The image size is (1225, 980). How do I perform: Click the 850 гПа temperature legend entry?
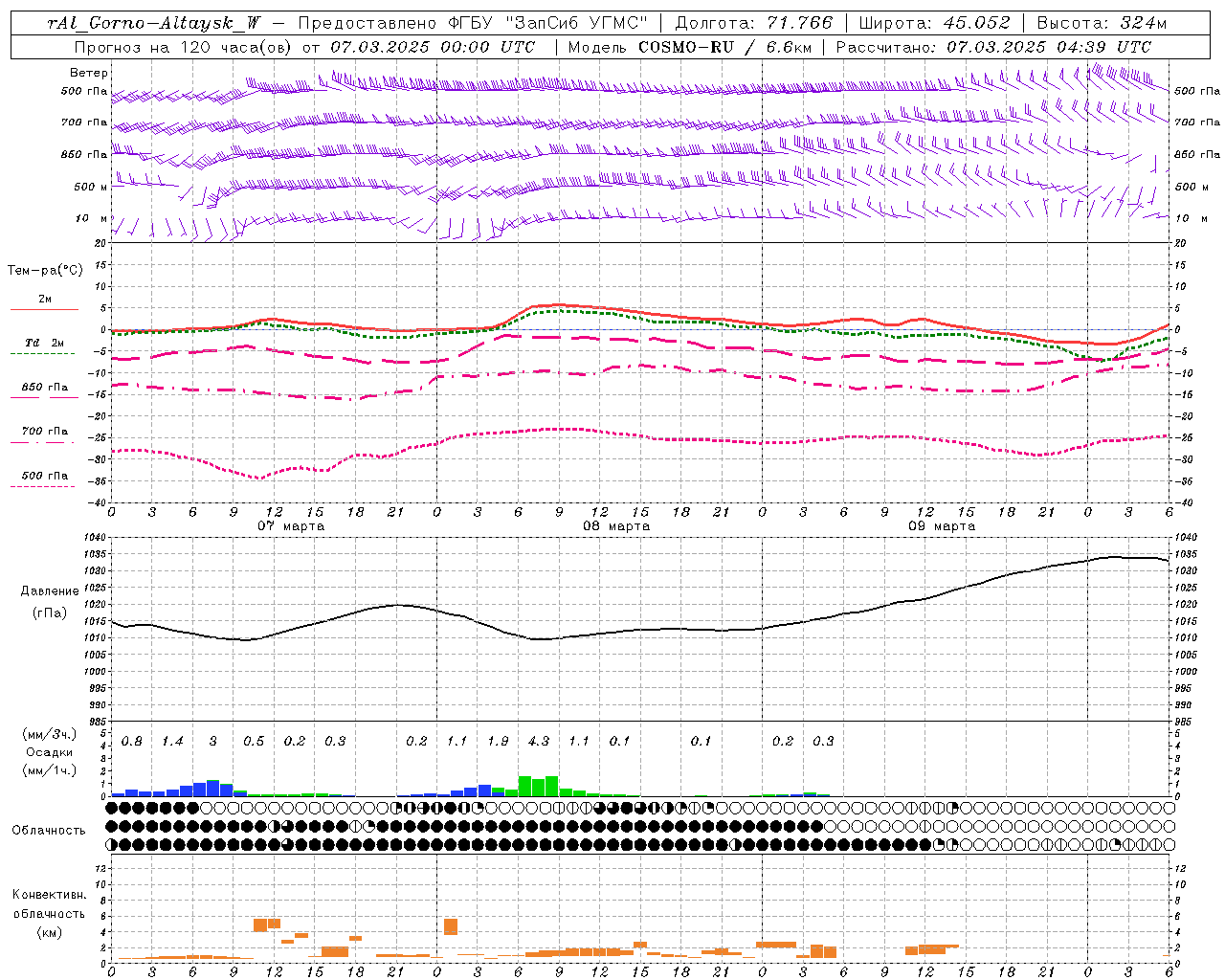[44, 388]
